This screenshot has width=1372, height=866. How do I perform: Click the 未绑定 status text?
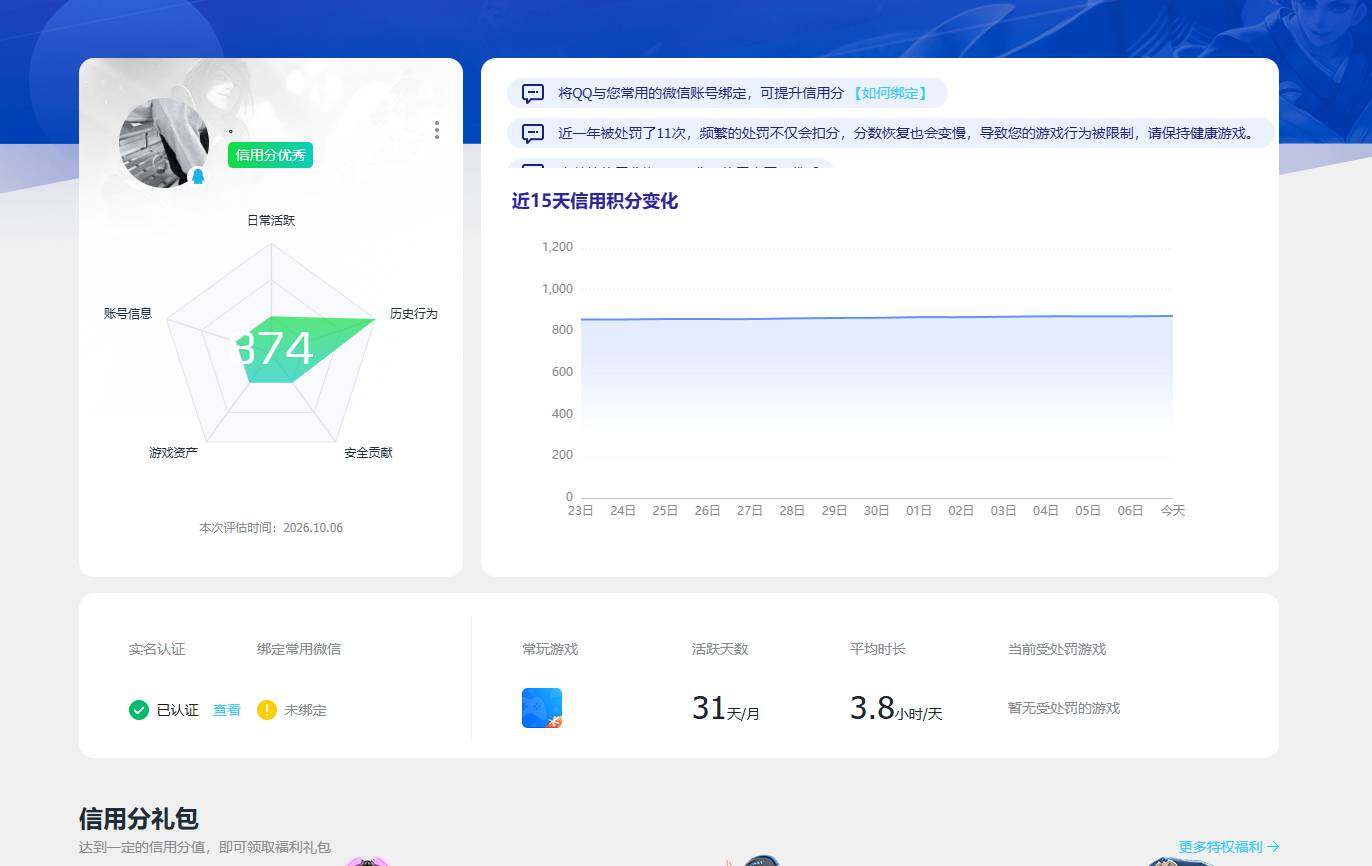(305, 710)
